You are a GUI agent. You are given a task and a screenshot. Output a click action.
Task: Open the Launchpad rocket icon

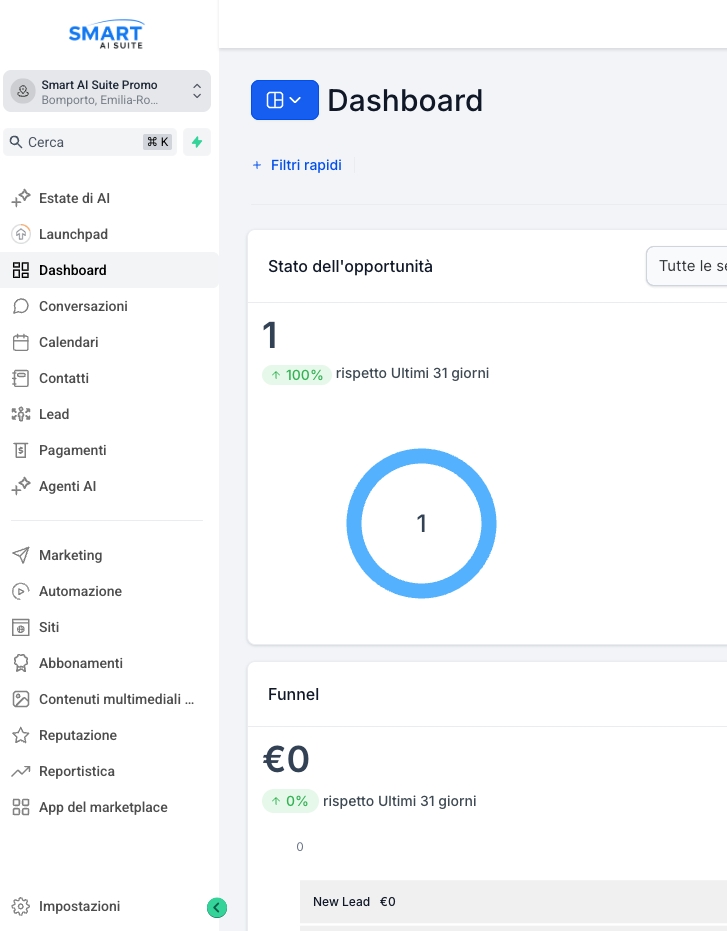[20, 234]
